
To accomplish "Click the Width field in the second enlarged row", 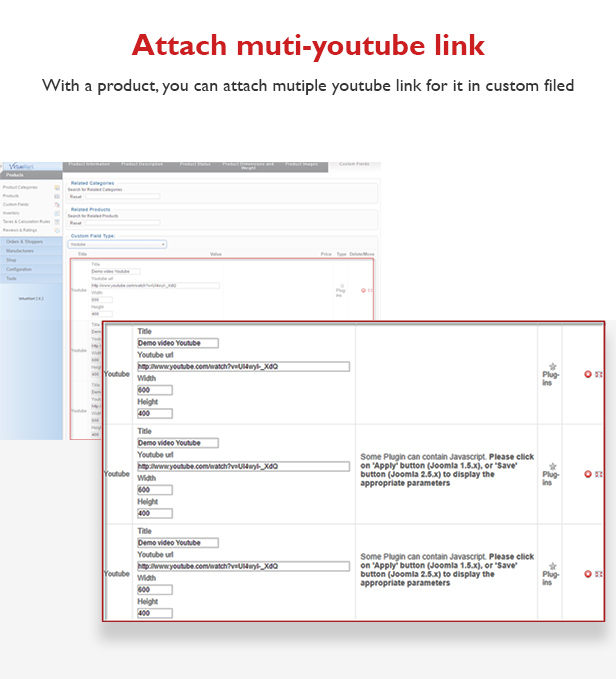I will 155,490.
